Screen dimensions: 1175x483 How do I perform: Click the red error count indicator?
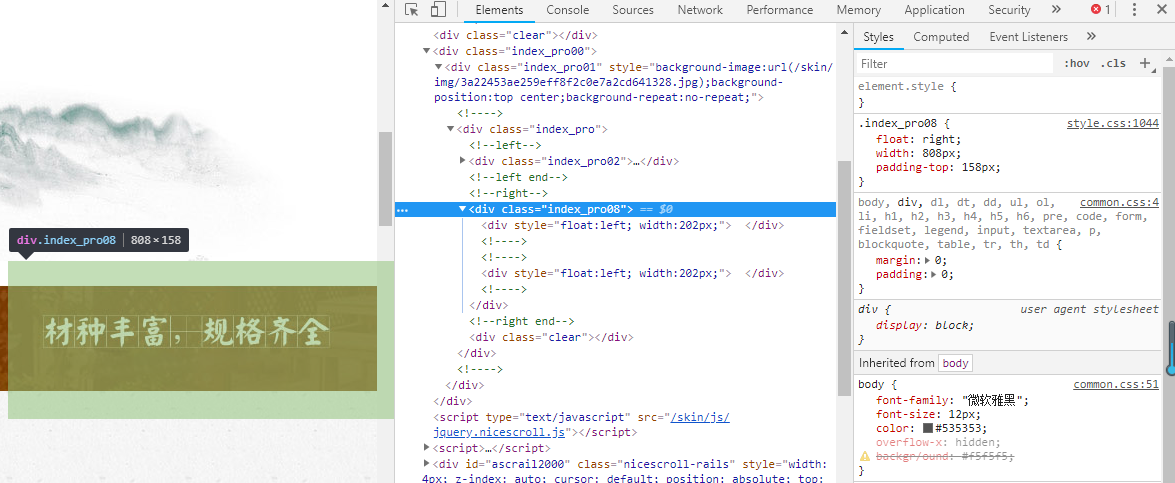coord(1101,10)
